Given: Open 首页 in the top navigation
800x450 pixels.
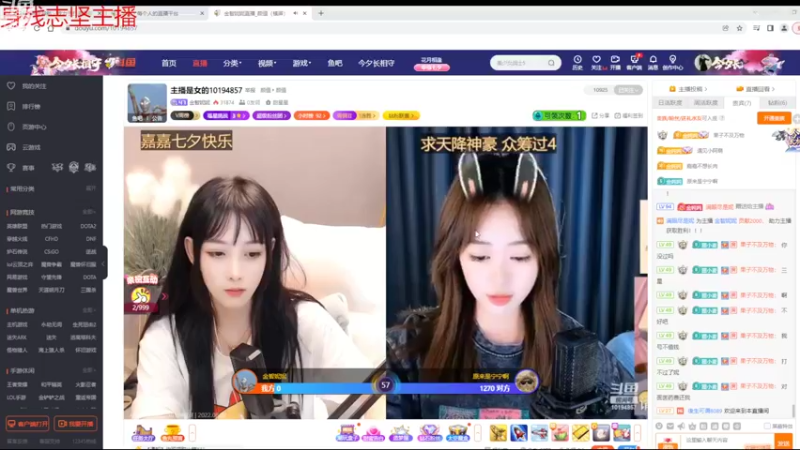Looking at the screenshot, I should (x=168, y=63).
